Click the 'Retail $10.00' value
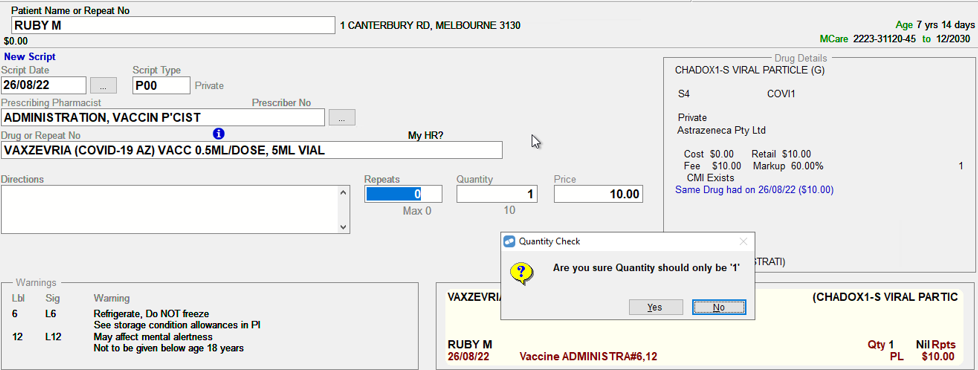The height and width of the screenshot is (370, 978). click(x=782, y=153)
